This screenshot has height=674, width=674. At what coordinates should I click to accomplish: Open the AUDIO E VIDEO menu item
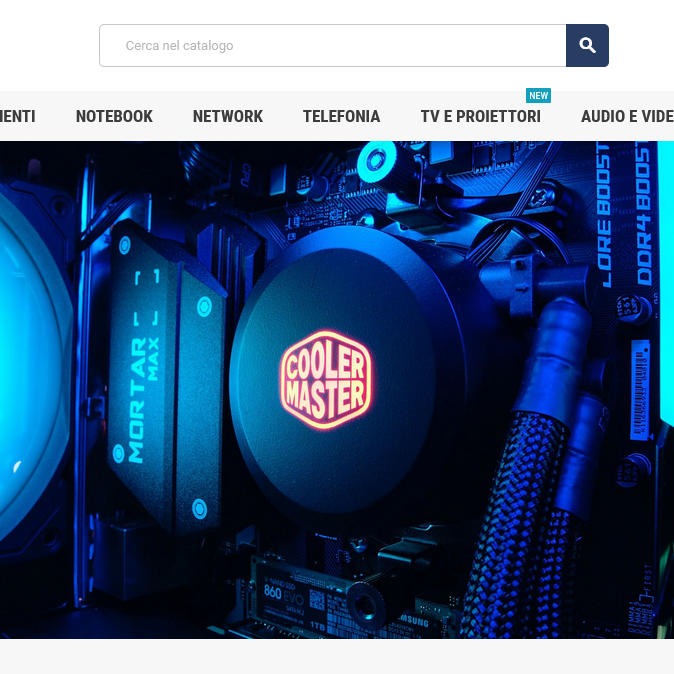pos(627,116)
